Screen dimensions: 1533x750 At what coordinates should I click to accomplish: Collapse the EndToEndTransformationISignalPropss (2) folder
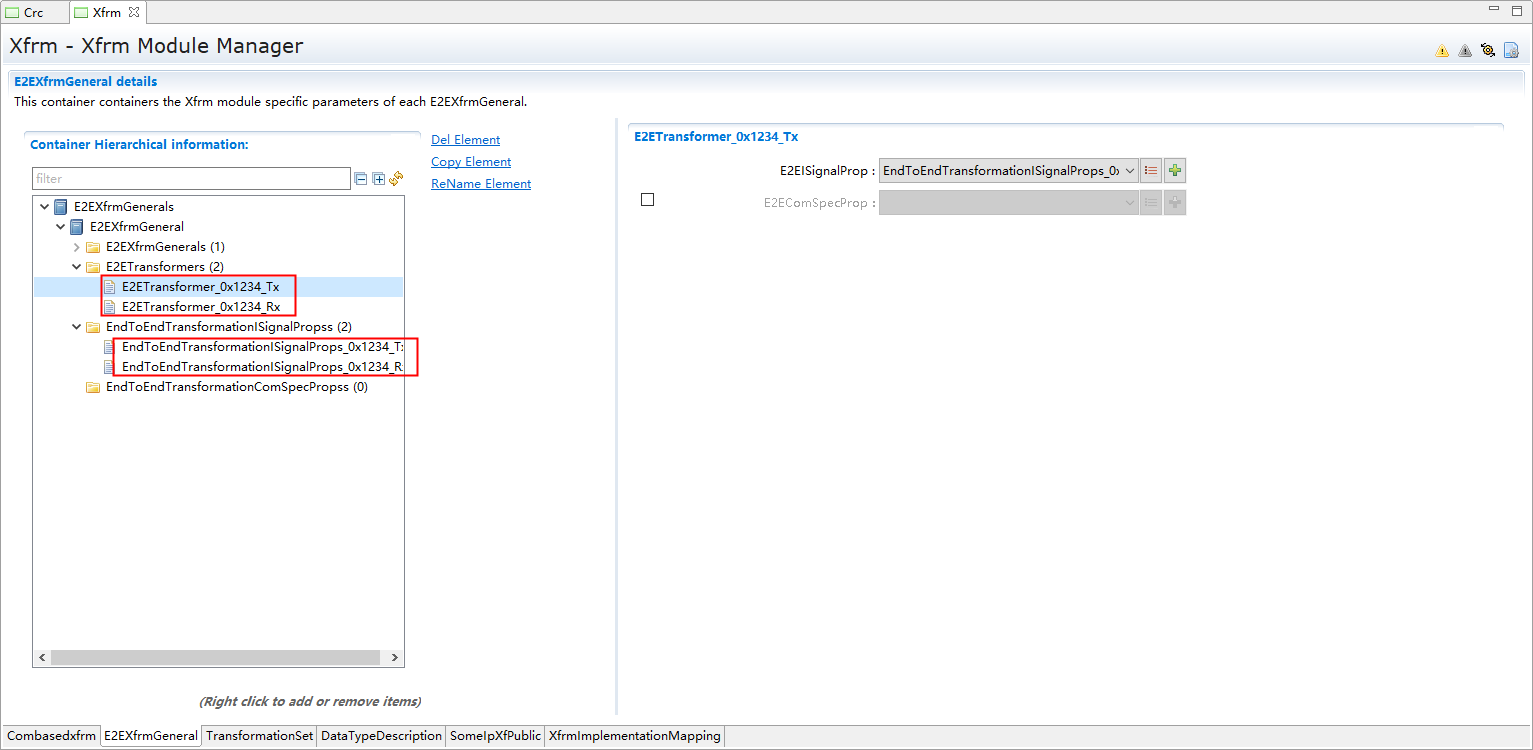click(77, 327)
